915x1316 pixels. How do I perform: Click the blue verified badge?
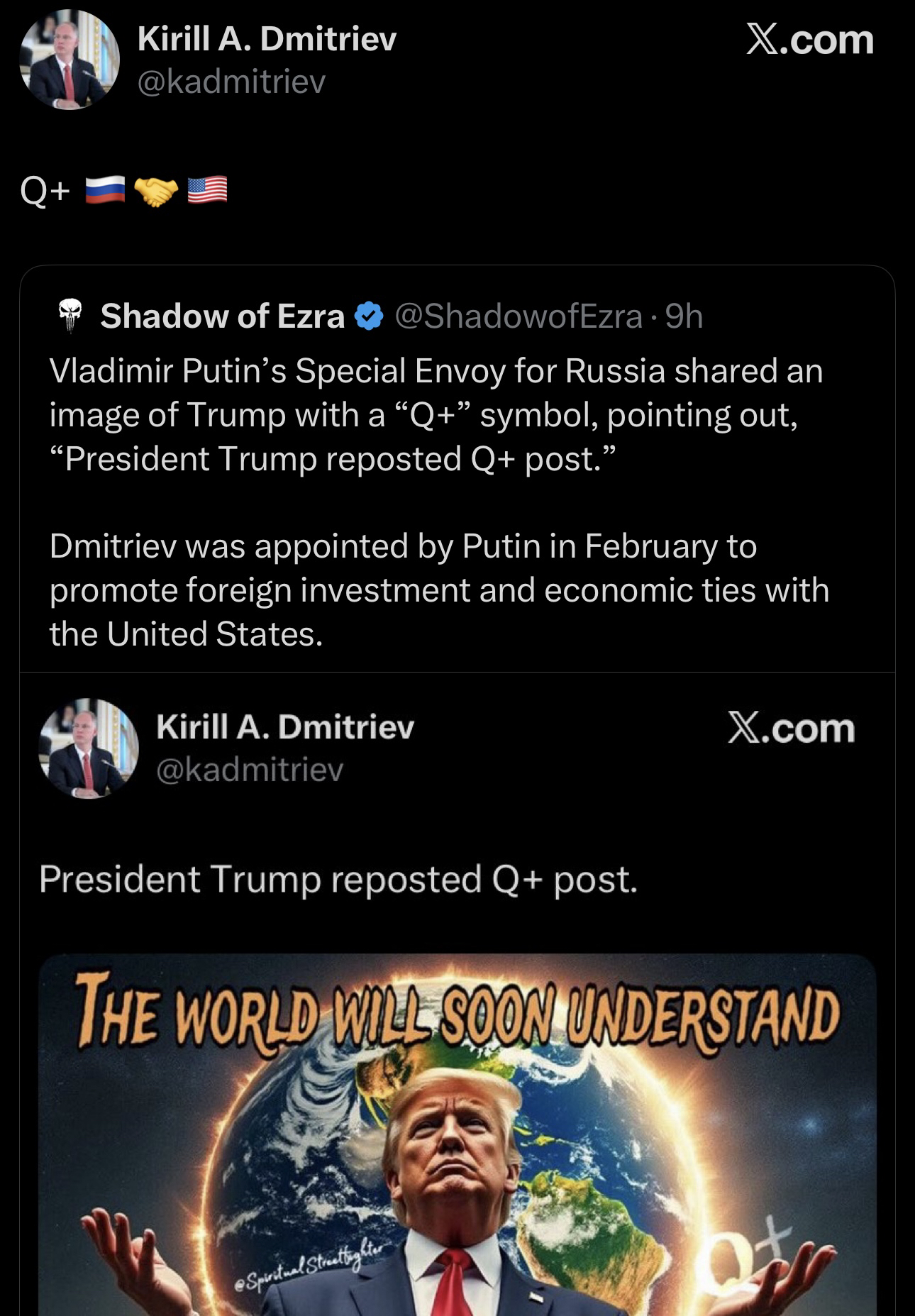pos(369,316)
